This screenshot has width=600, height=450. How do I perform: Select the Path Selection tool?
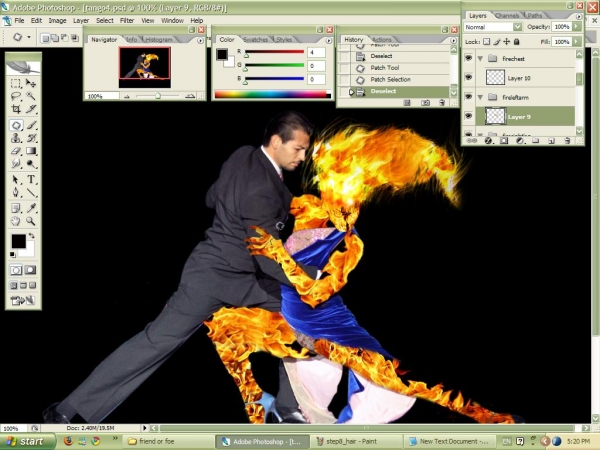[x=16, y=179]
